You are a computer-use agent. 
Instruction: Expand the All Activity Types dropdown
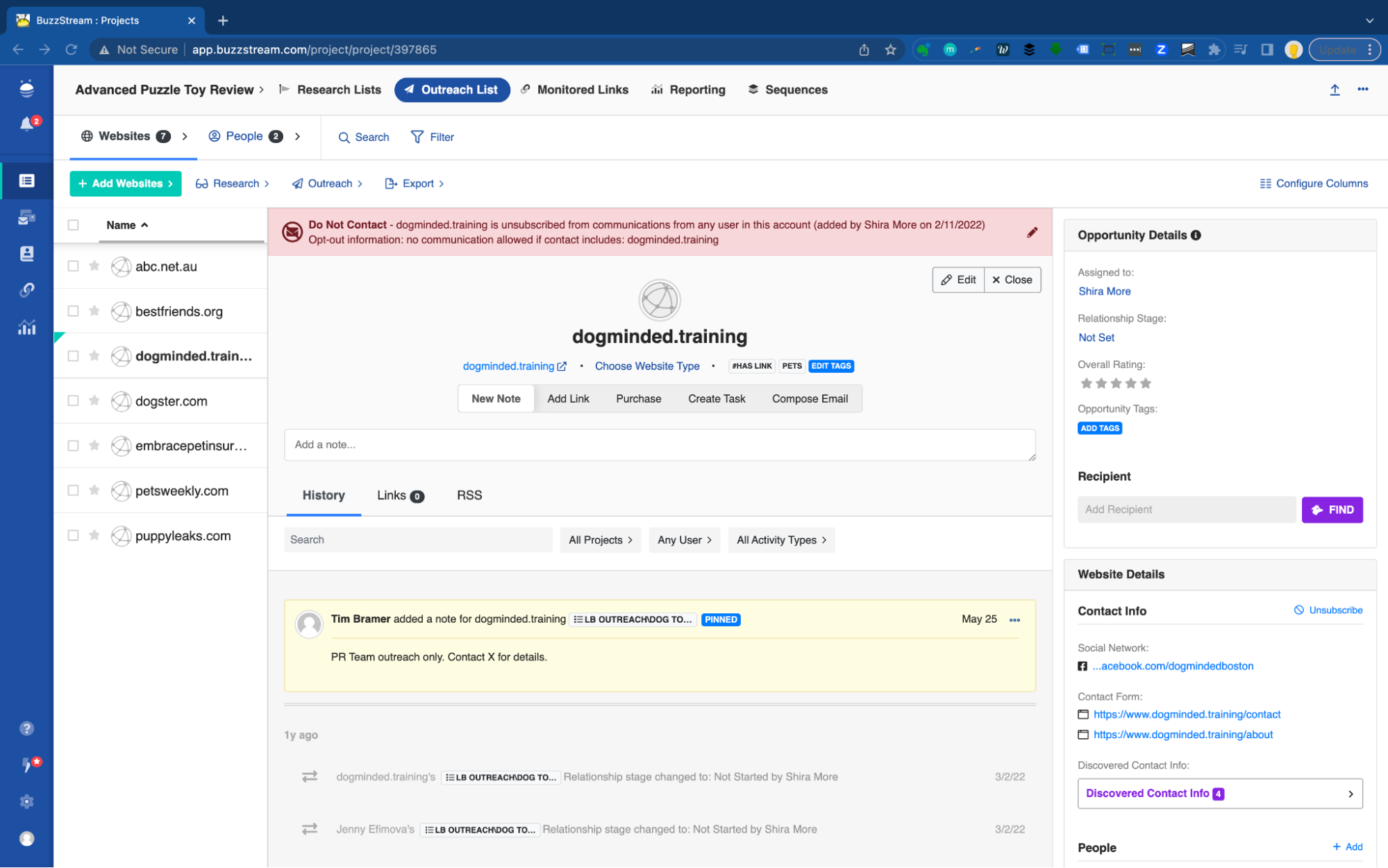point(780,540)
